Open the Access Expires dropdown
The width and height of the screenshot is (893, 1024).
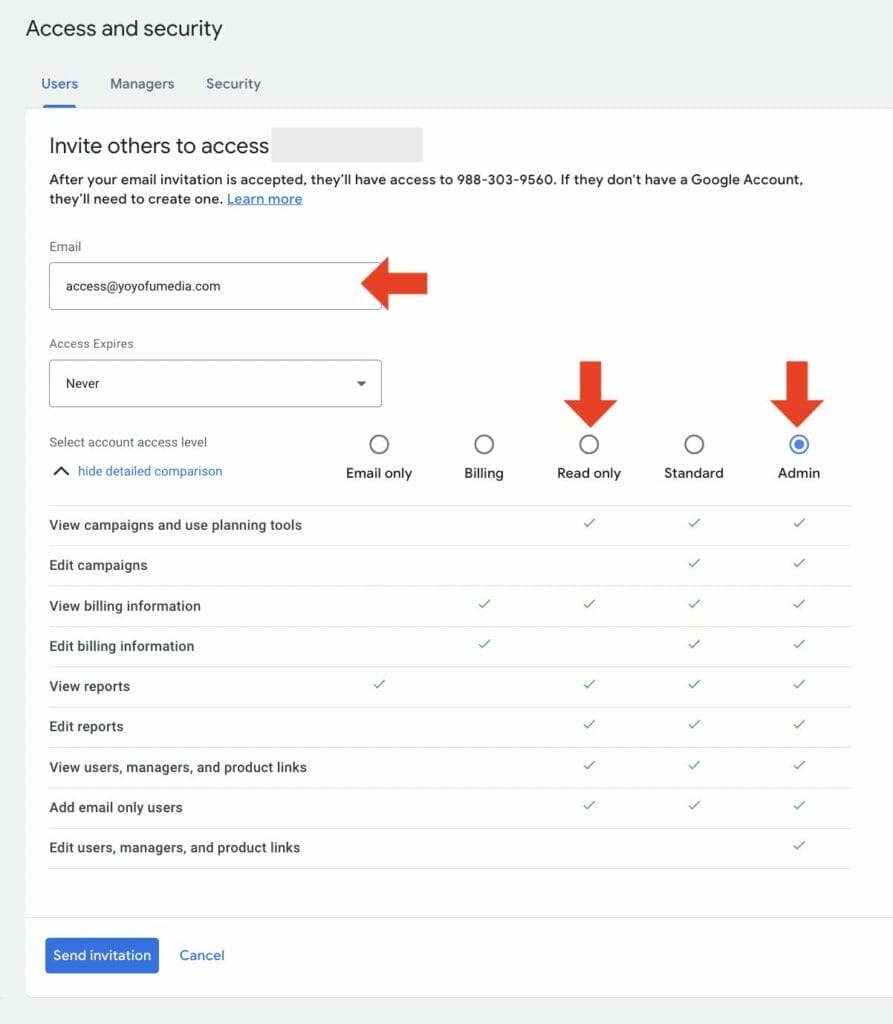click(x=215, y=383)
